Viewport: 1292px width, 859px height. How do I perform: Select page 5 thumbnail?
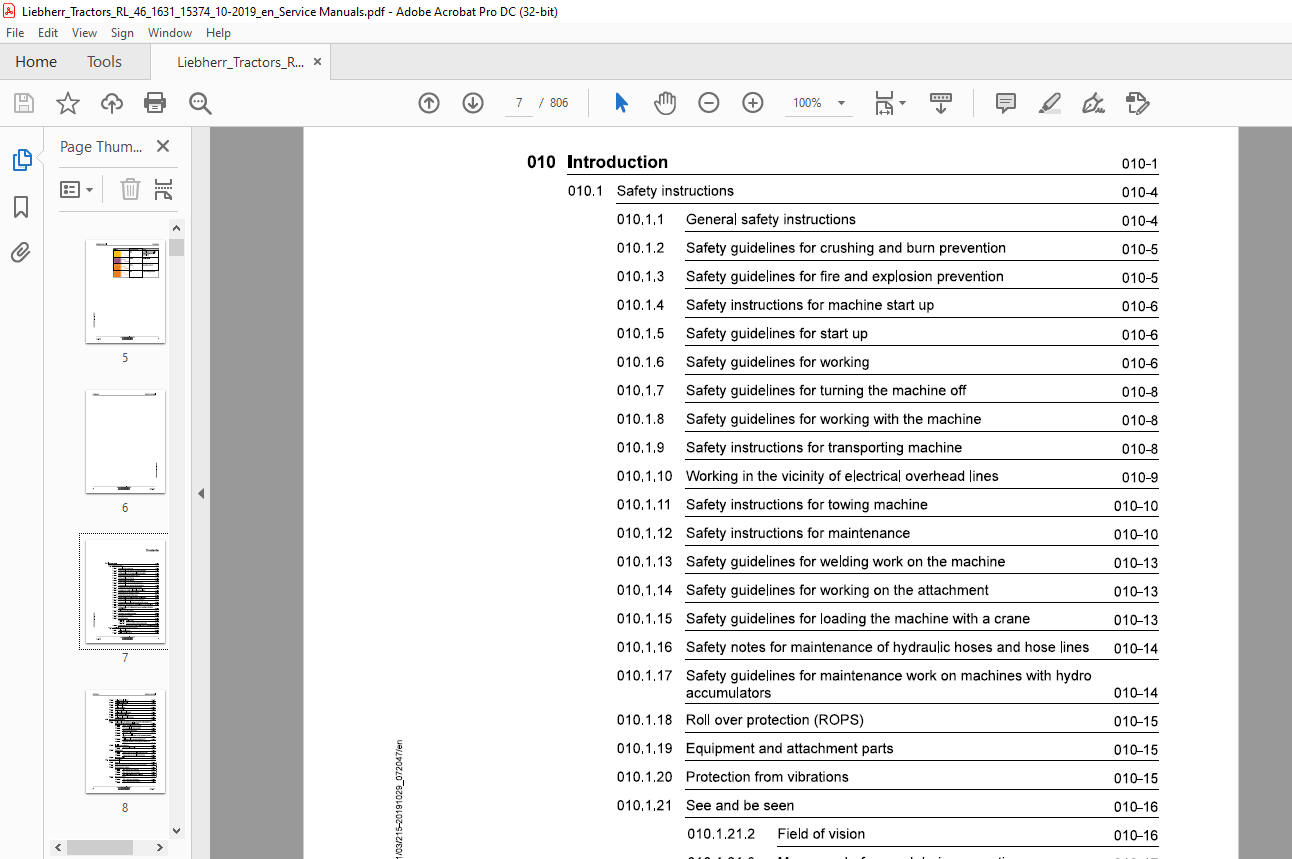click(x=125, y=292)
